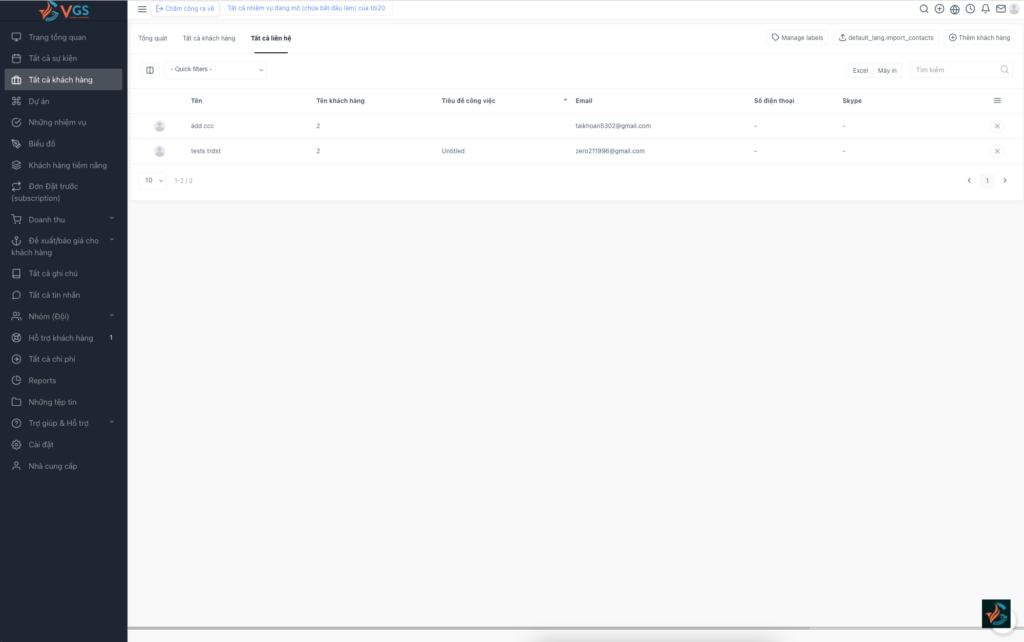The height and width of the screenshot is (642, 1024).
Task: Open Những tệp tin in sidebar
Action: [x=63, y=402]
